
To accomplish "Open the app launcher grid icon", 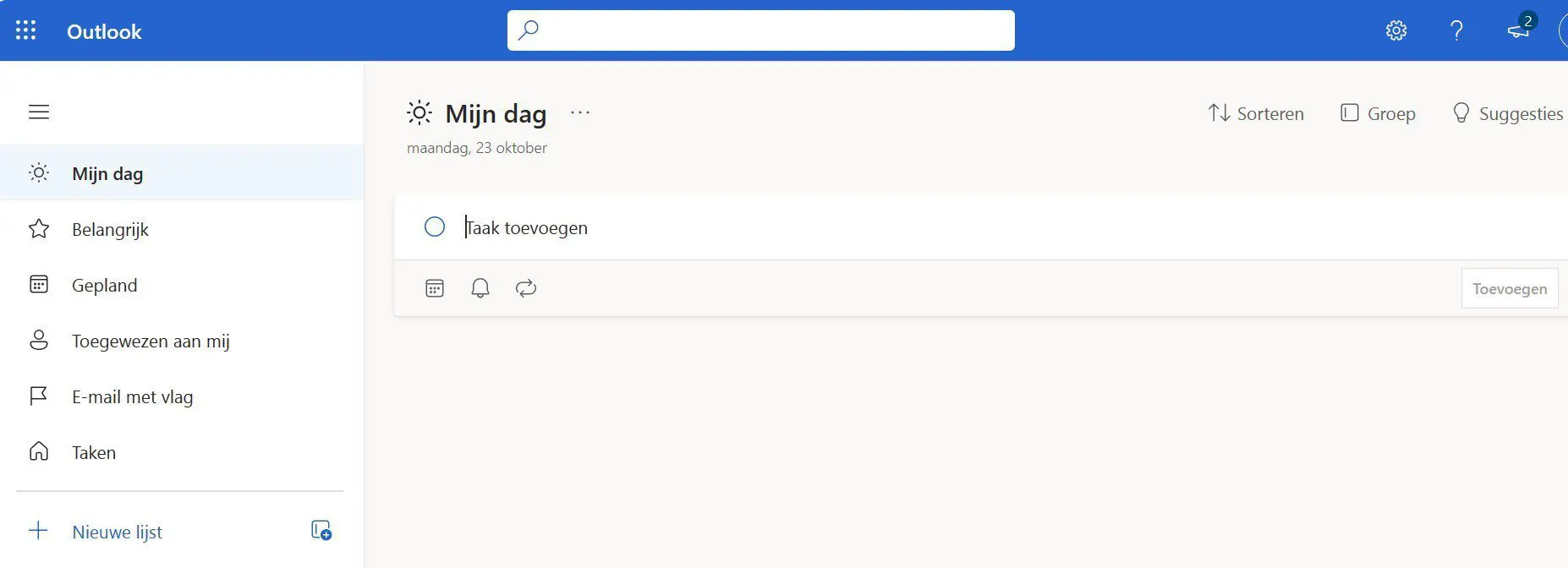I will (x=26, y=31).
